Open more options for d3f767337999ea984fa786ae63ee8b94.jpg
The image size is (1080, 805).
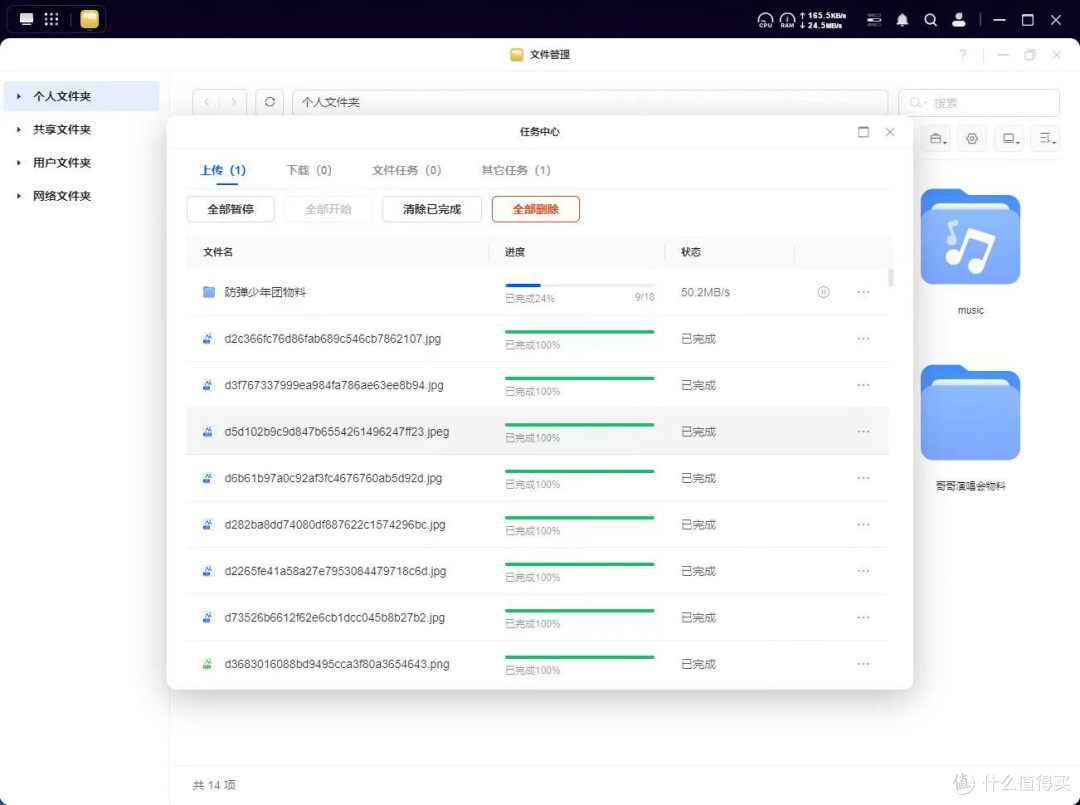tap(863, 385)
